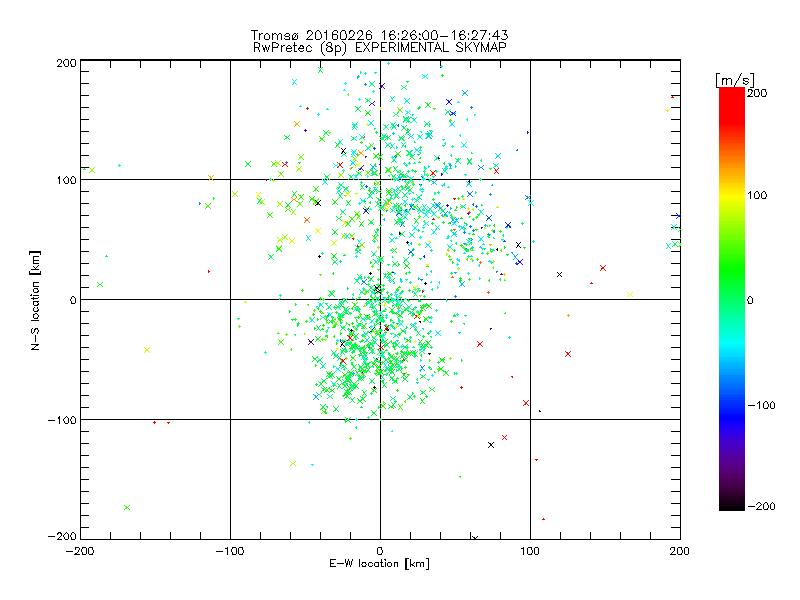The height and width of the screenshot is (600, 800).
Task: Click the x-axis tick label '0'
Action: [x=380, y=551]
